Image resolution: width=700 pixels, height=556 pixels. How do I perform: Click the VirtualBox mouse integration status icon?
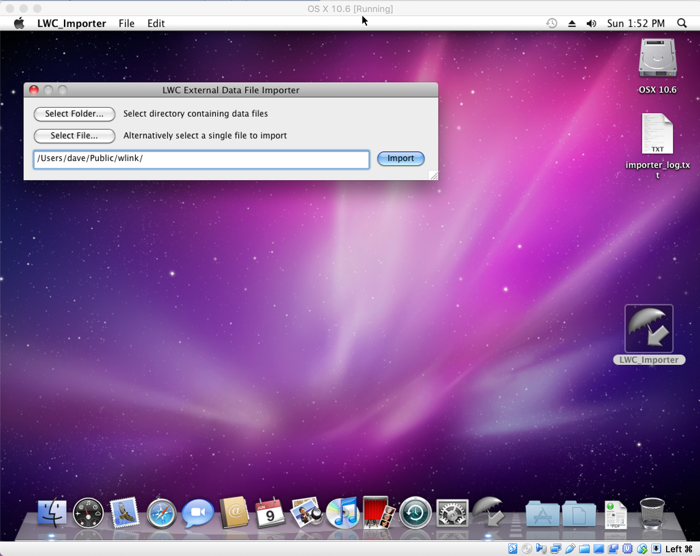coord(642,549)
